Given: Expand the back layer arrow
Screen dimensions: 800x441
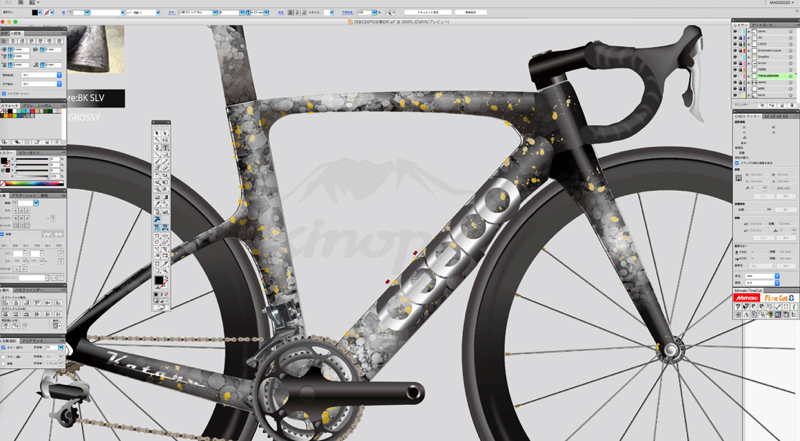Looking at the screenshot, I should click(748, 95).
